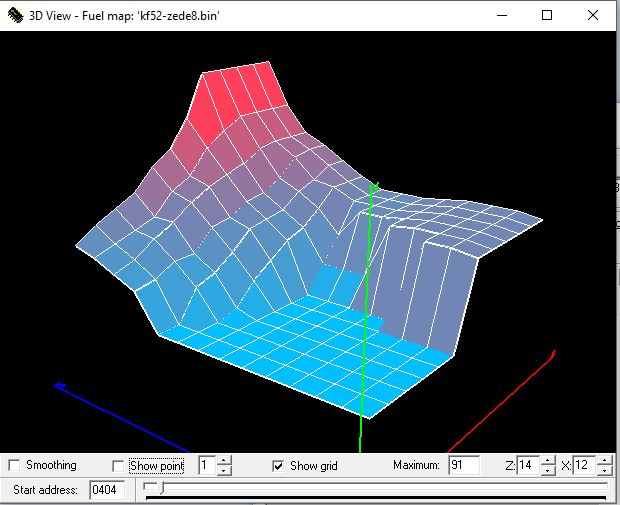Click the Z value up arrow
Screen dimensions: 620x505
(x=548, y=460)
